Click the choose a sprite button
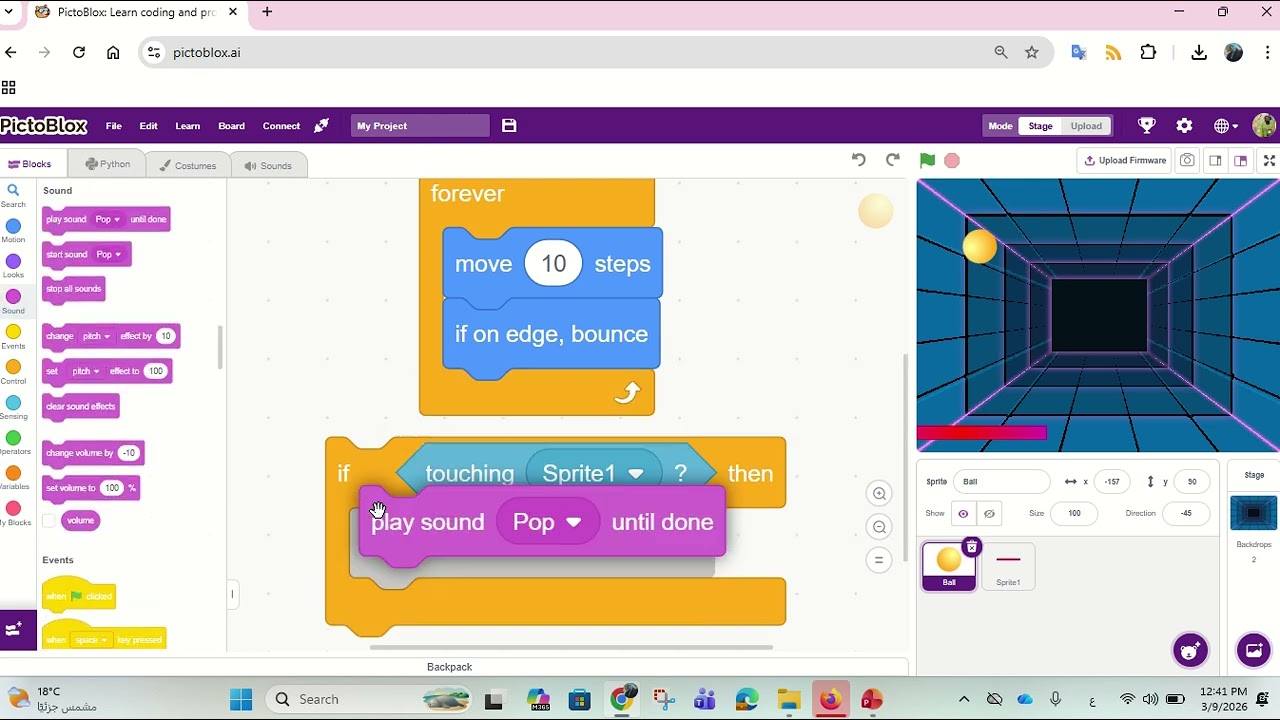Screen dimensions: 1280x720 click(1190, 651)
